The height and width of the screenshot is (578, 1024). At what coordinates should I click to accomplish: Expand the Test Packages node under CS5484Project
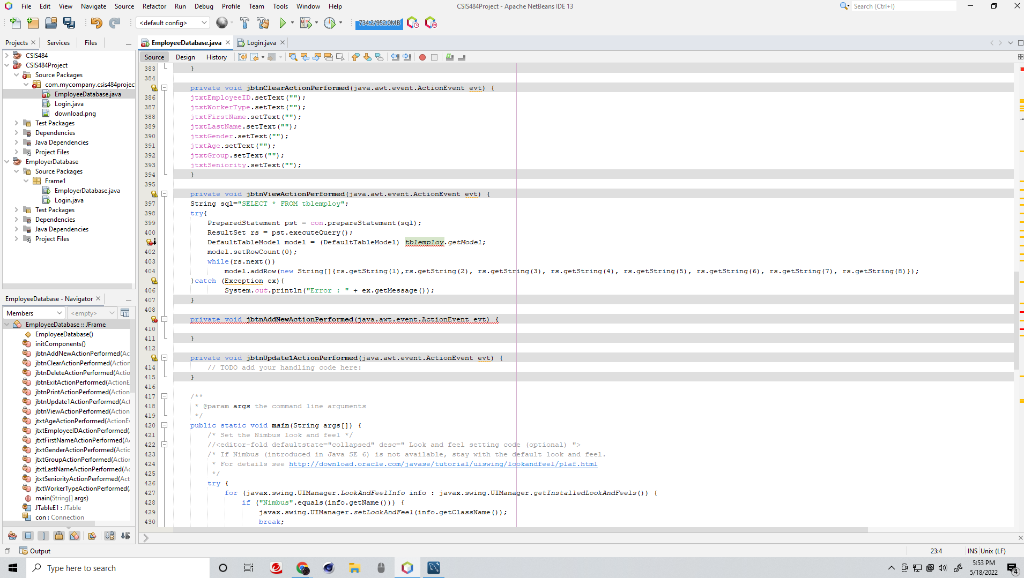(x=16, y=123)
